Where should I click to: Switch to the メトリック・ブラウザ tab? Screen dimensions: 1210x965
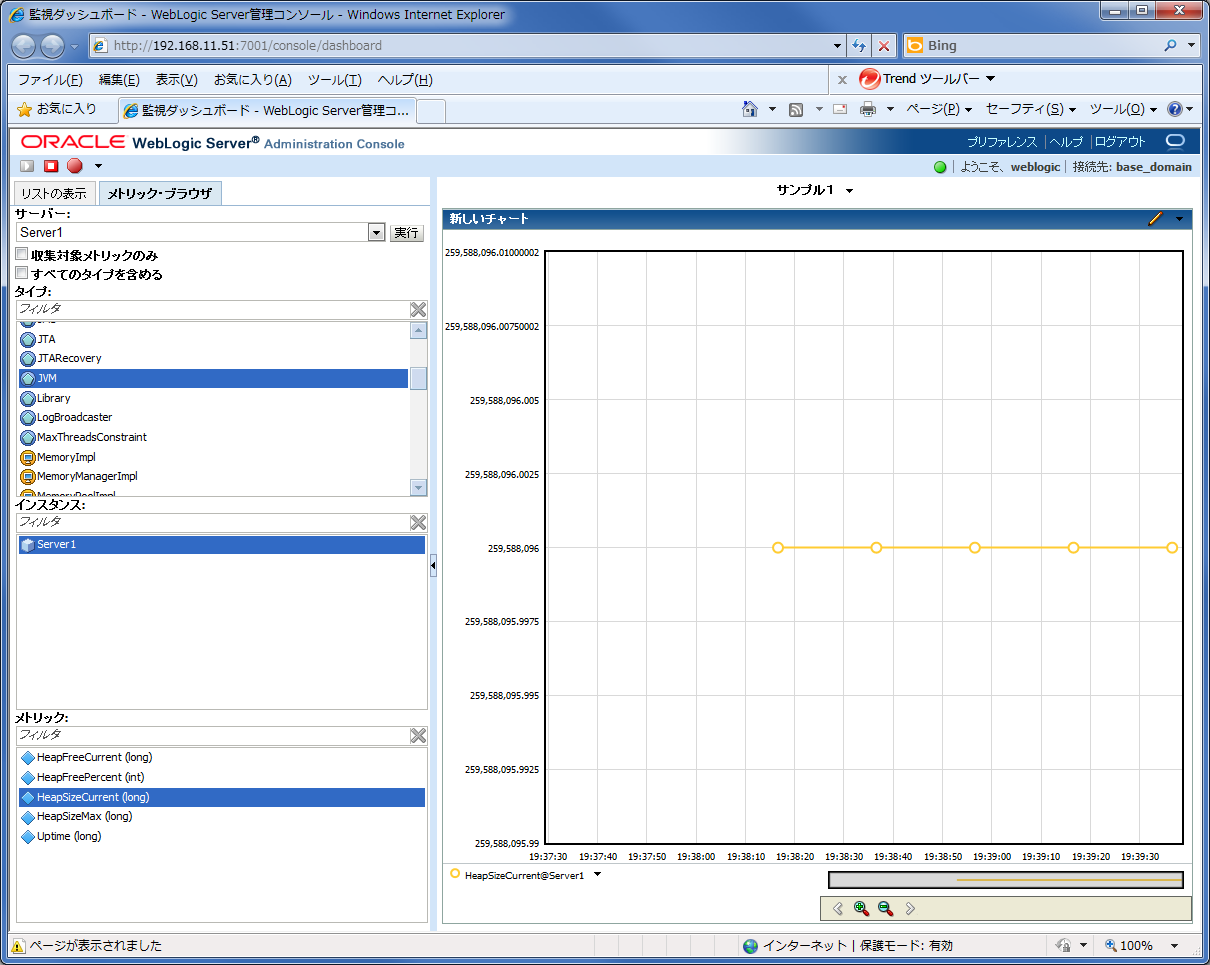pyautogui.click(x=160, y=194)
